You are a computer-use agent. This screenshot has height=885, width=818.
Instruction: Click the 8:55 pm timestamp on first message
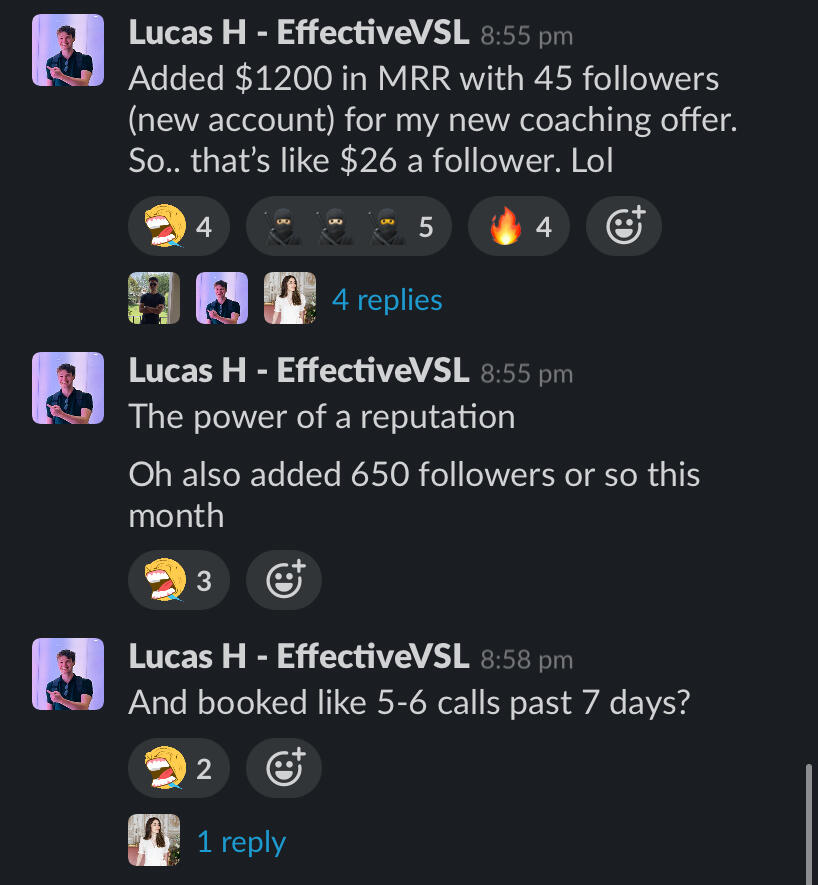point(527,36)
